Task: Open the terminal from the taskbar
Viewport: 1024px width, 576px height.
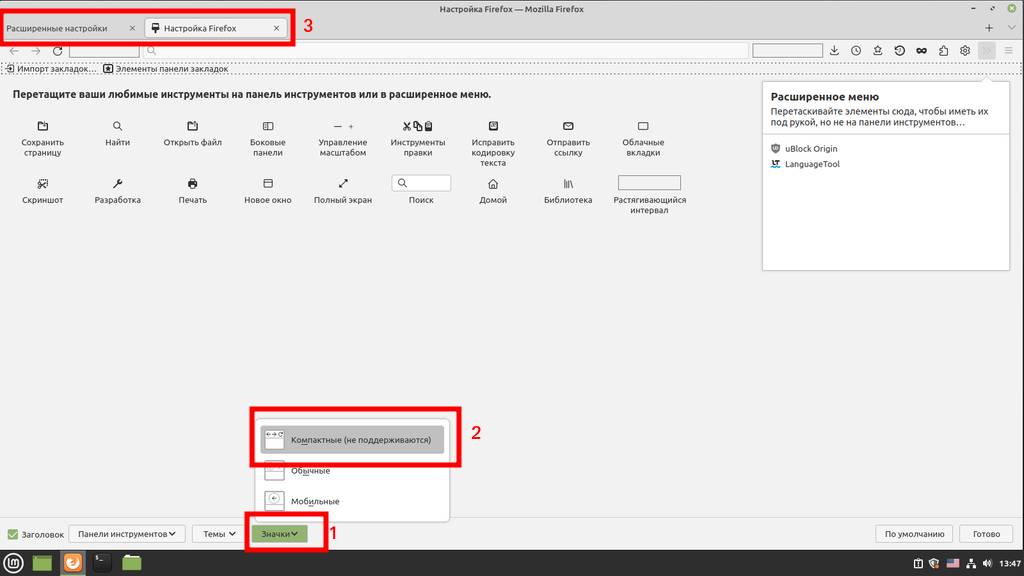Action: tap(102, 563)
